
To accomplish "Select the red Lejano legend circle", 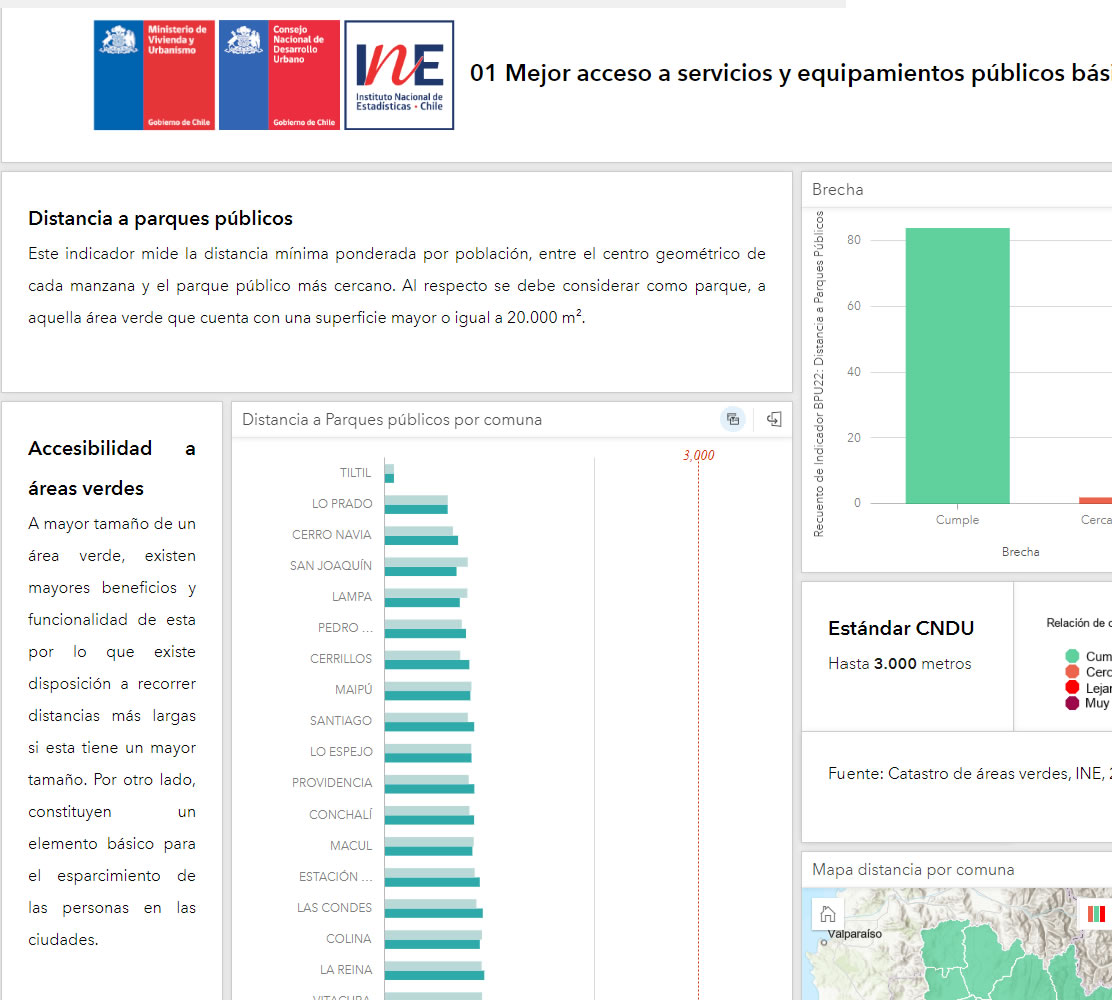I will click(x=1072, y=688).
